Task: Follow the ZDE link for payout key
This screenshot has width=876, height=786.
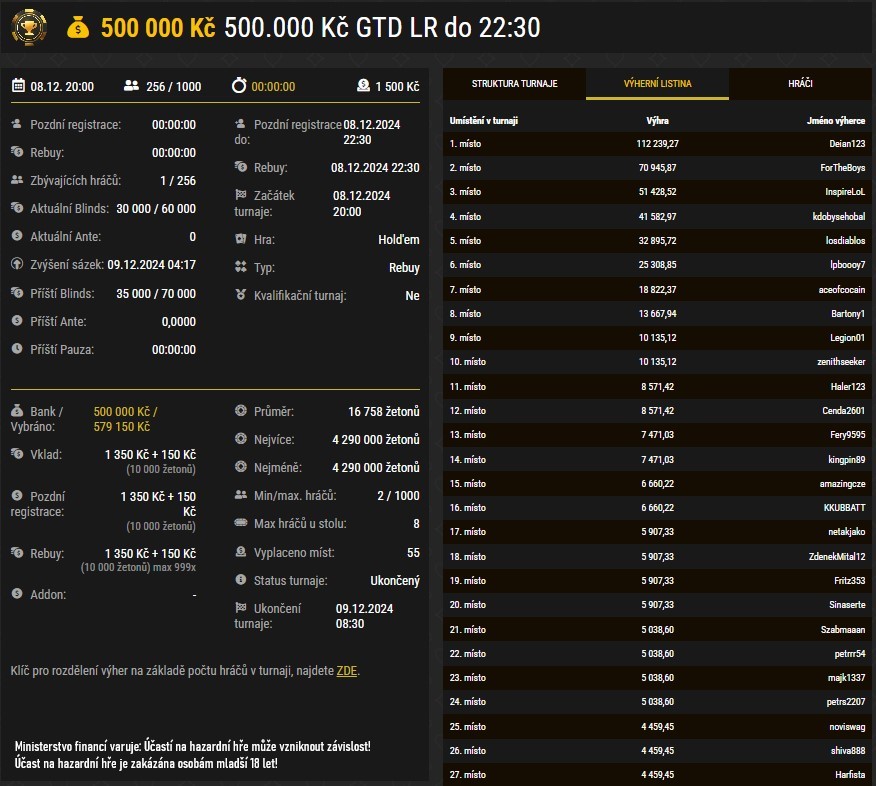Action: (346, 670)
